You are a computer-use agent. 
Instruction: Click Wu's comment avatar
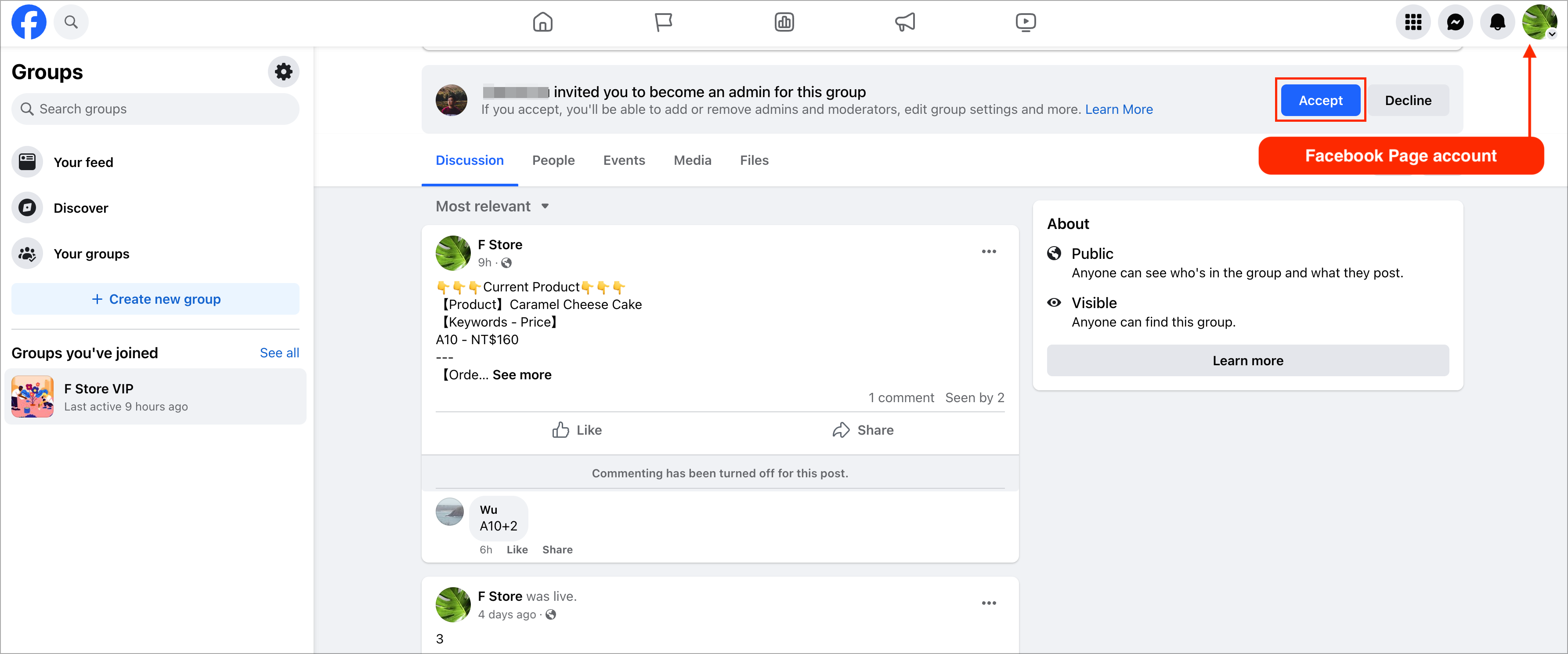pyautogui.click(x=450, y=512)
